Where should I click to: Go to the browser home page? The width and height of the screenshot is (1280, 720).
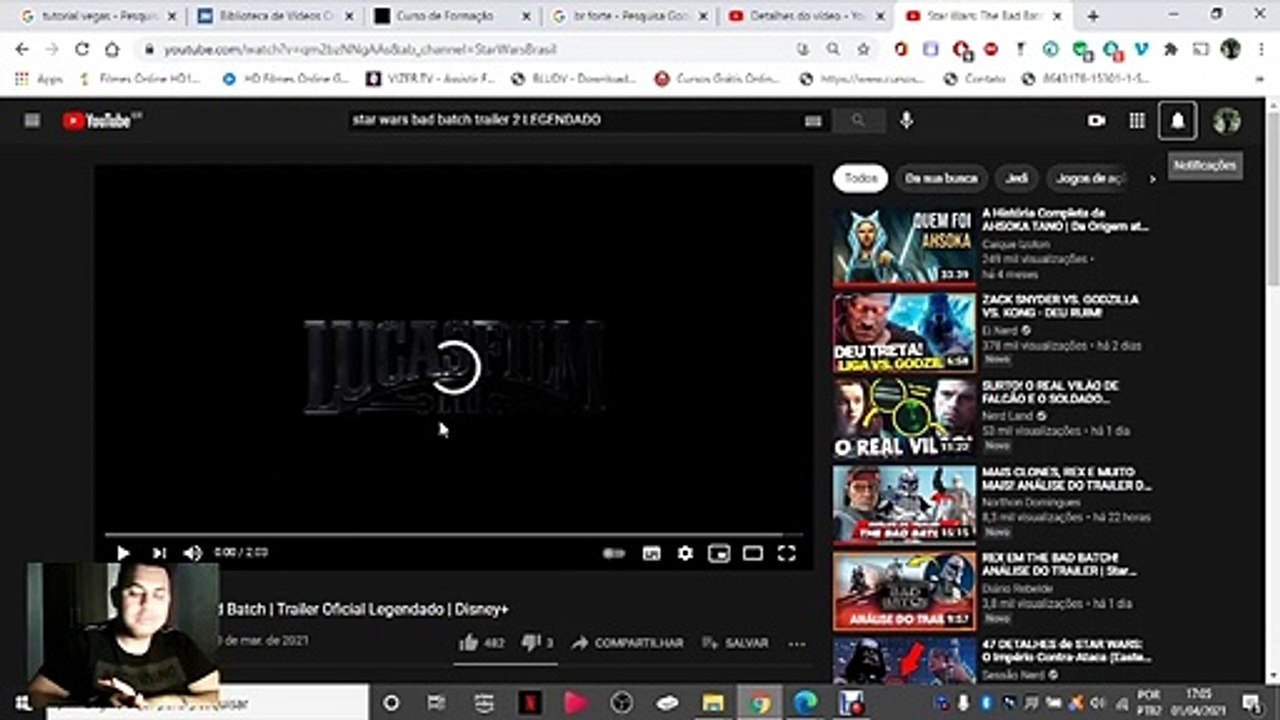click(112, 49)
